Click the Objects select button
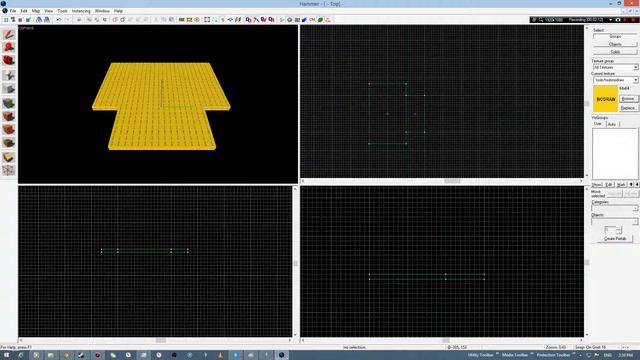The height and width of the screenshot is (360, 640). tap(615, 44)
